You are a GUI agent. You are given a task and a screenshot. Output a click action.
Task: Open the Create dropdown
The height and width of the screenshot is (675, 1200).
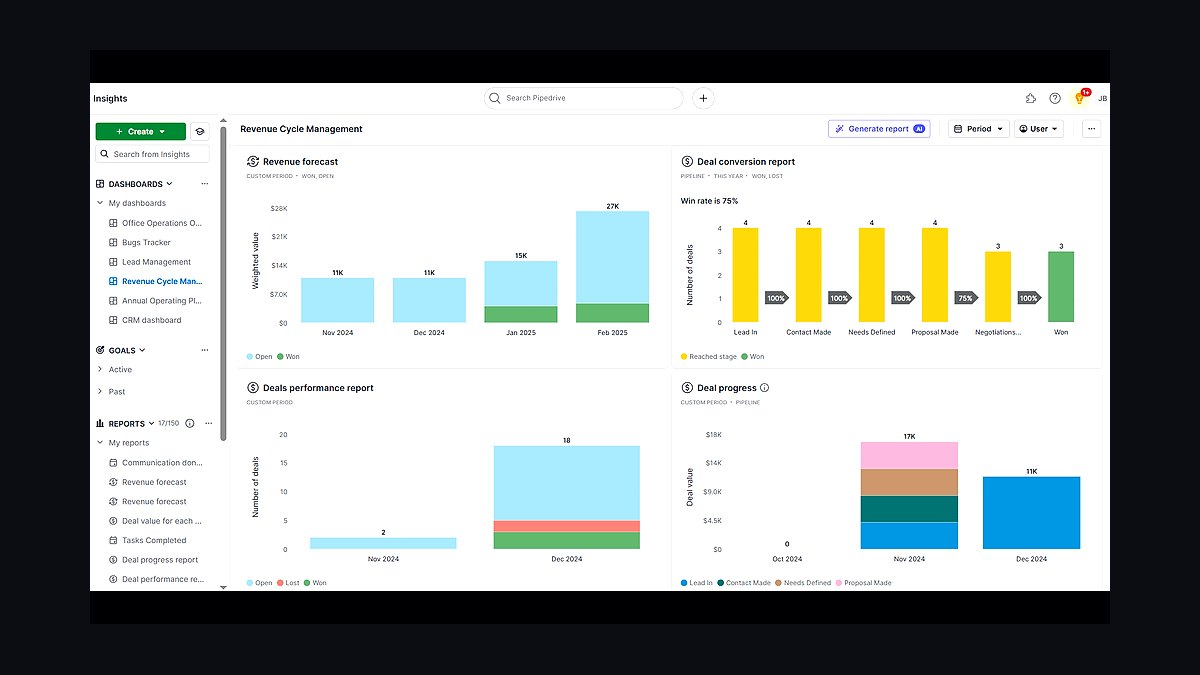141,131
